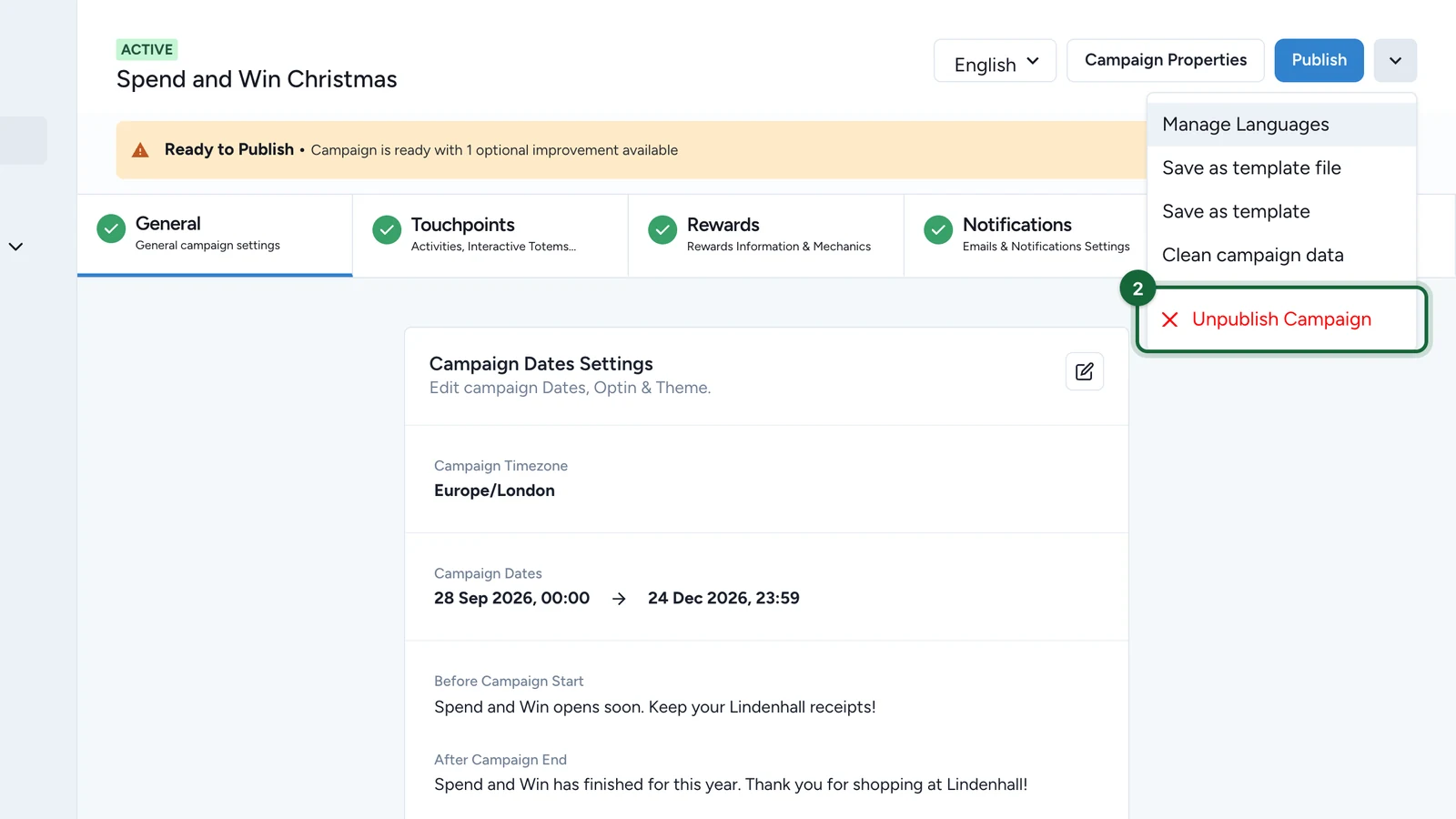Select Clean campaign data
Screen dimensions: 1456x819
(x=1281, y=256)
